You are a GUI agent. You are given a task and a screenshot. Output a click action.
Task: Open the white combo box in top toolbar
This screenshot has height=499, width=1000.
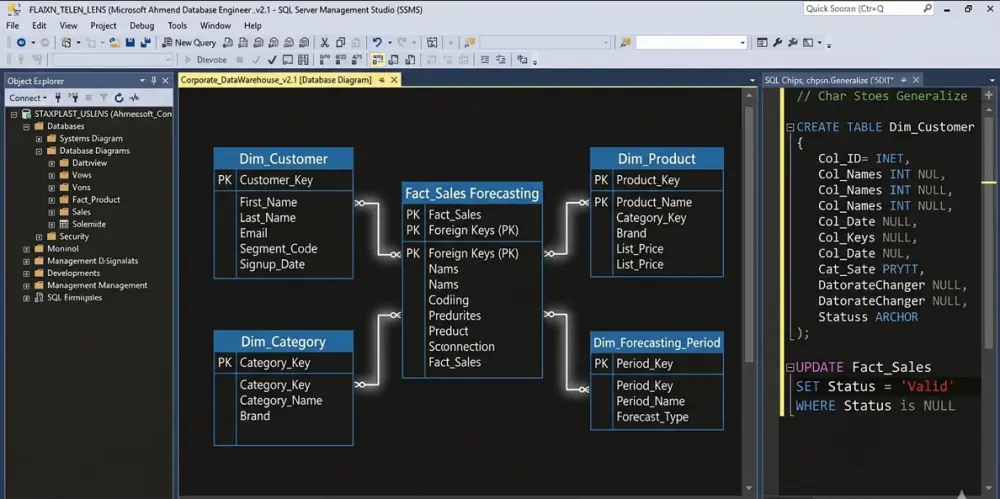(x=691, y=43)
